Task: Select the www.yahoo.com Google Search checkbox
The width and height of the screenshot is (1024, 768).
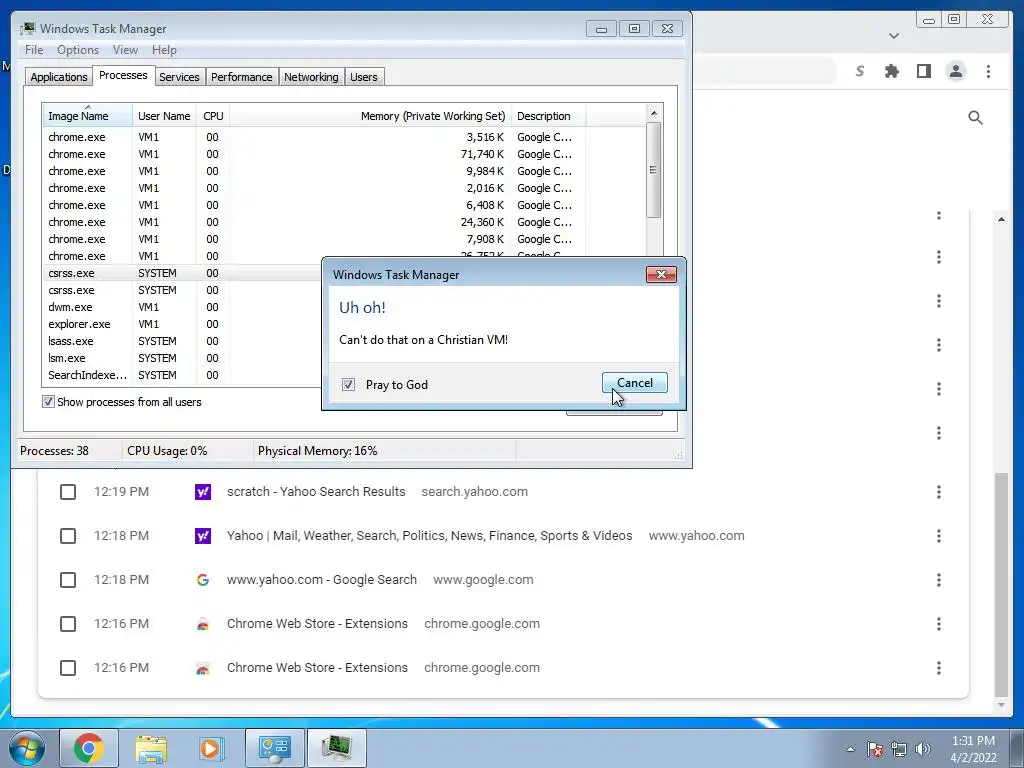Action: [68, 580]
